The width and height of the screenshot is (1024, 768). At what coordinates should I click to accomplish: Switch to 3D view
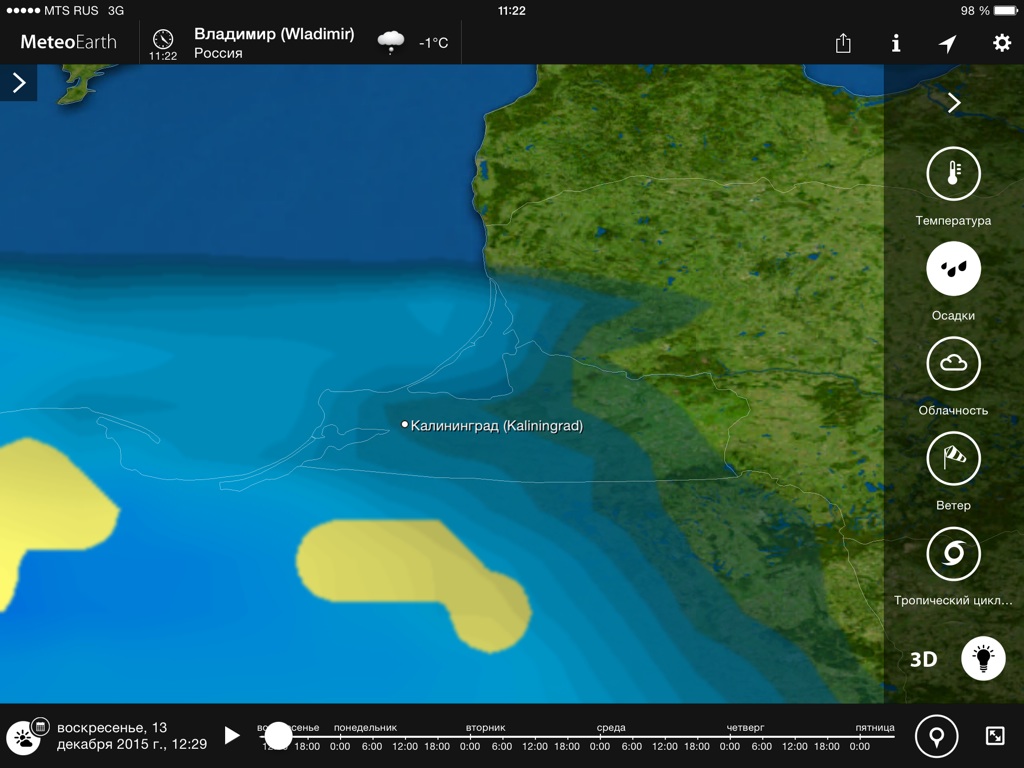[x=923, y=660]
